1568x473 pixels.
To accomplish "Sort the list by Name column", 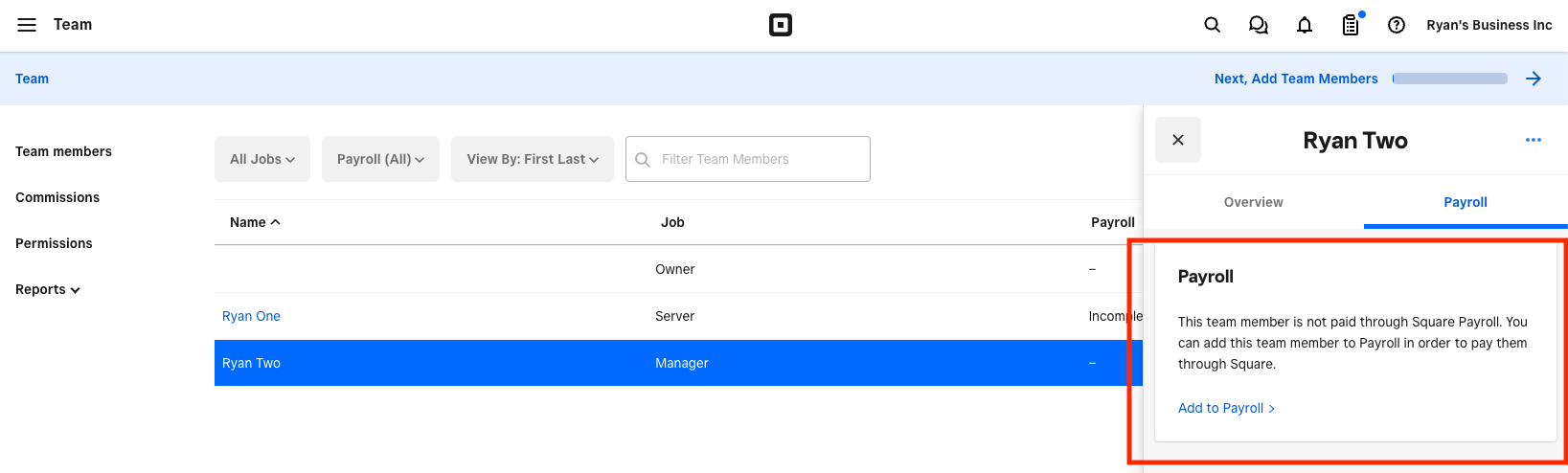I will (255, 222).
